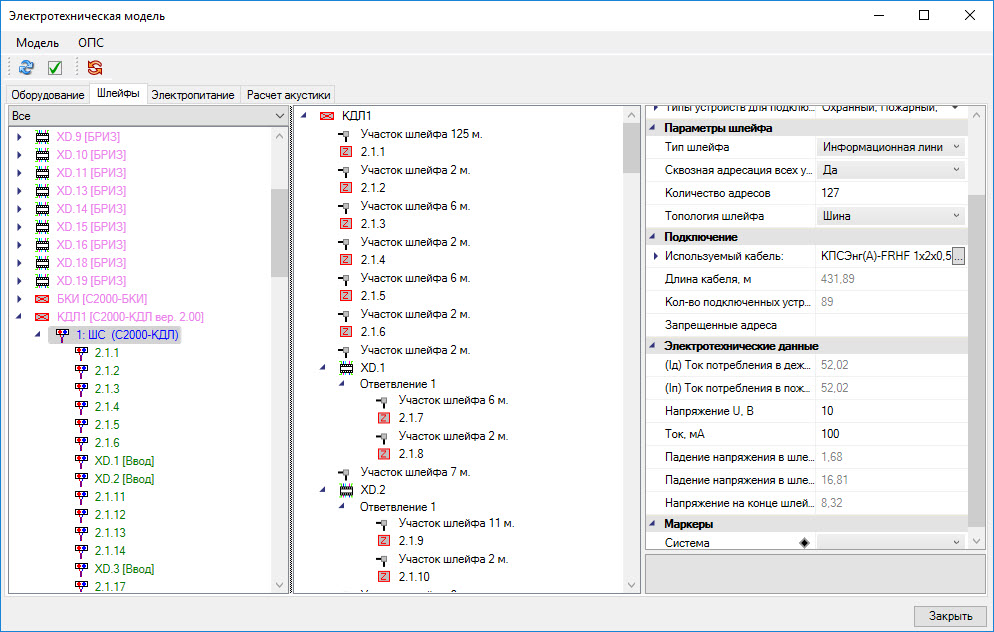Click the blue refresh arrows toolbar icon
This screenshot has height=632, width=994.
tap(26, 68)
